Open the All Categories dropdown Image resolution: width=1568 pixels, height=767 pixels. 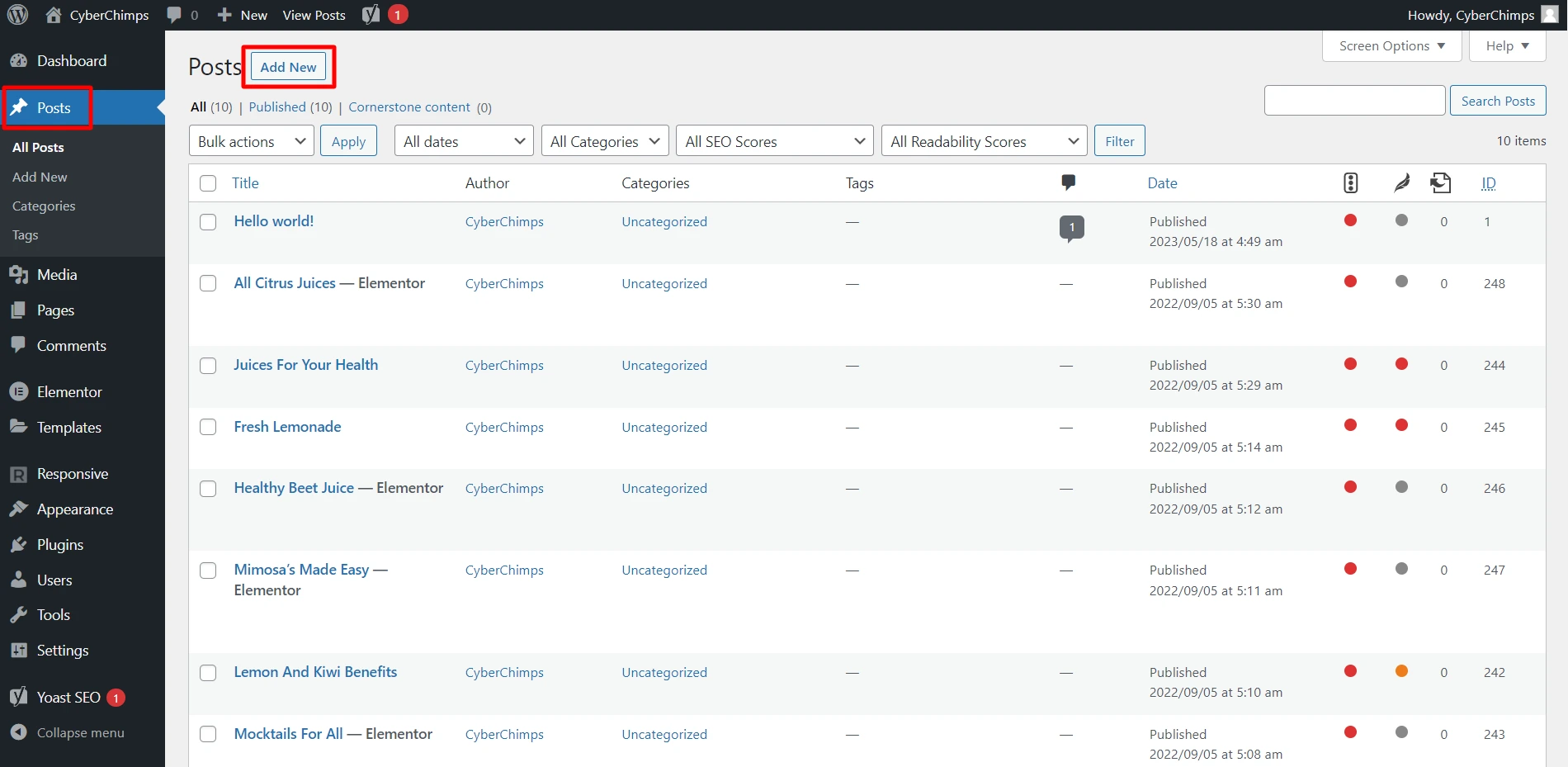tap(605, 141)
